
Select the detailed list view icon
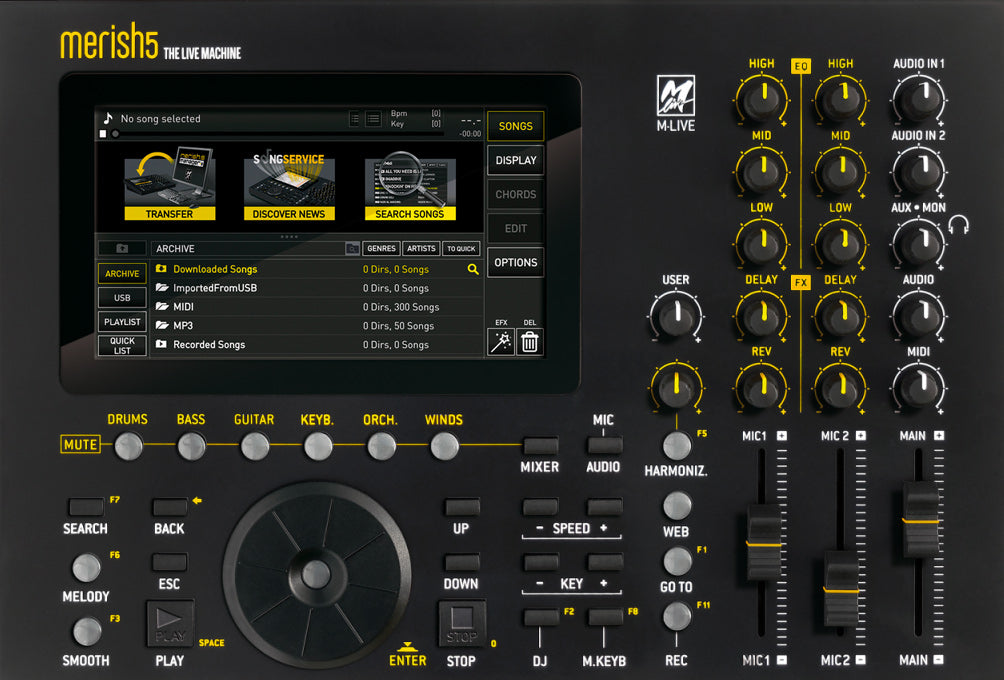(x=371, y=117)
